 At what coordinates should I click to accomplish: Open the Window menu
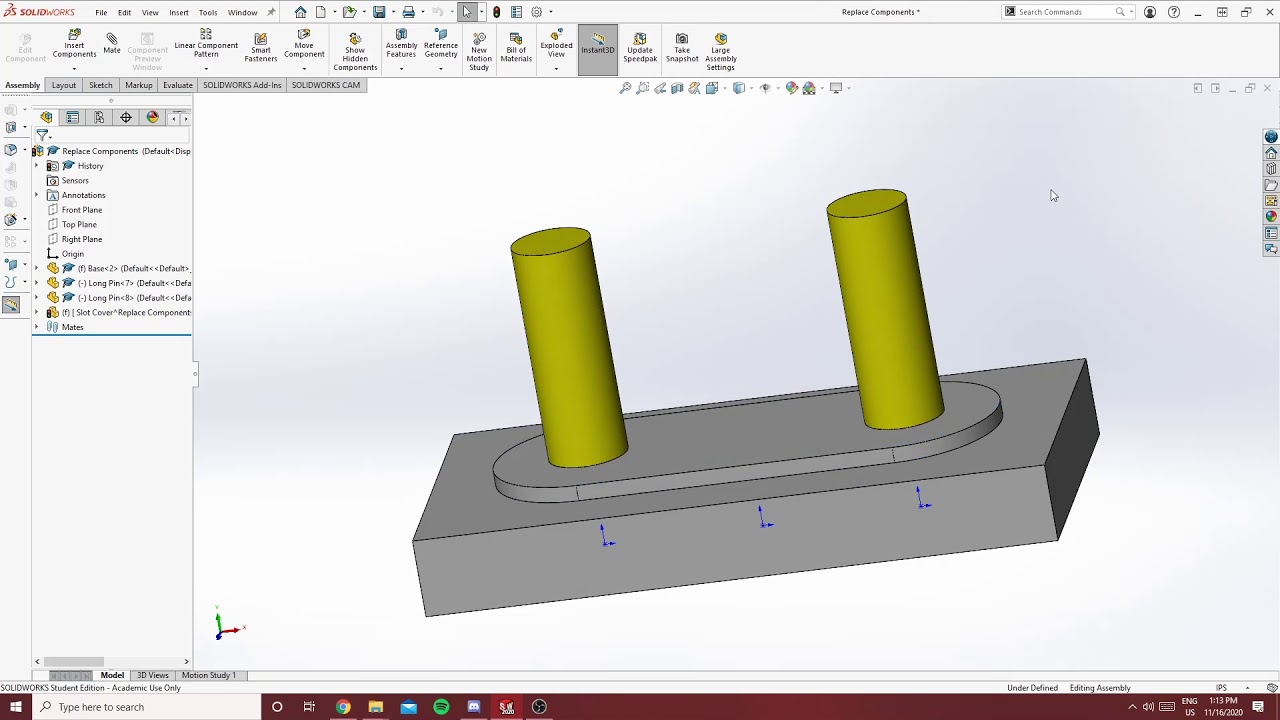[x=242, y=12]
